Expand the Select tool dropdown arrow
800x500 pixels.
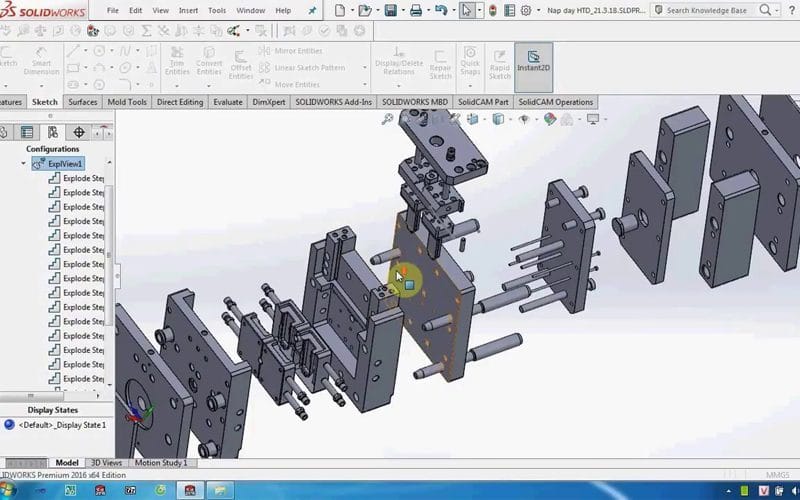tap(480, 10)
